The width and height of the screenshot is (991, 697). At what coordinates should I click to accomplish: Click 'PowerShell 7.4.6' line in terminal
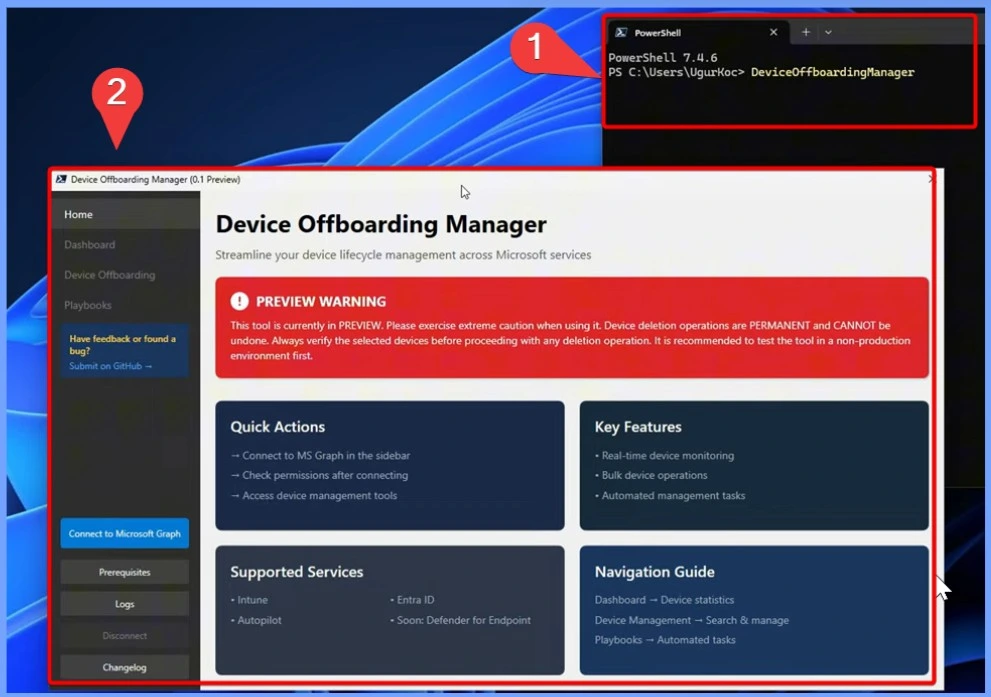click(x=662, y=58)
